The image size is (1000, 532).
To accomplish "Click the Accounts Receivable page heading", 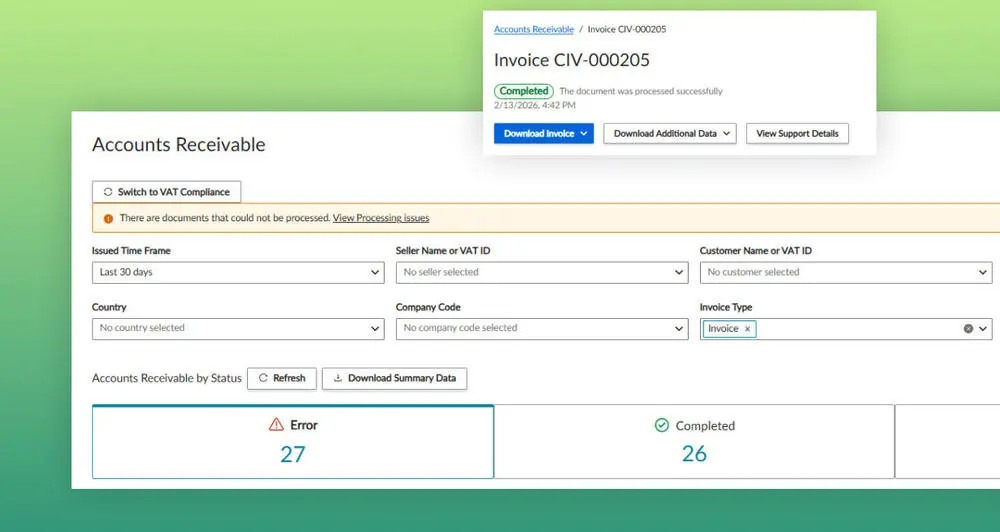I will tap(179, 145).
